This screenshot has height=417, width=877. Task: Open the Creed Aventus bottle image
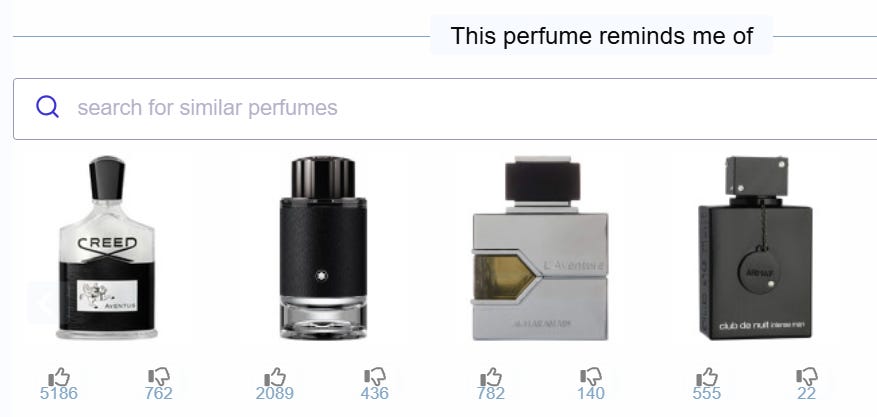(107, 248)
